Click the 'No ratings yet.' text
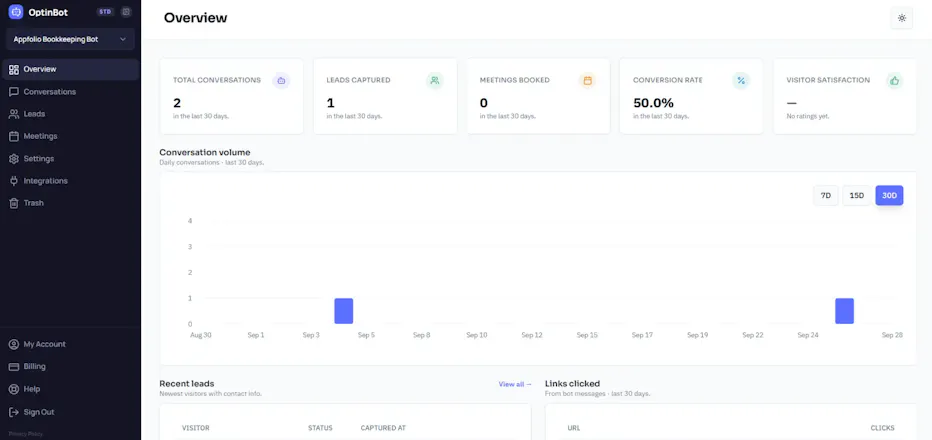 808,117
